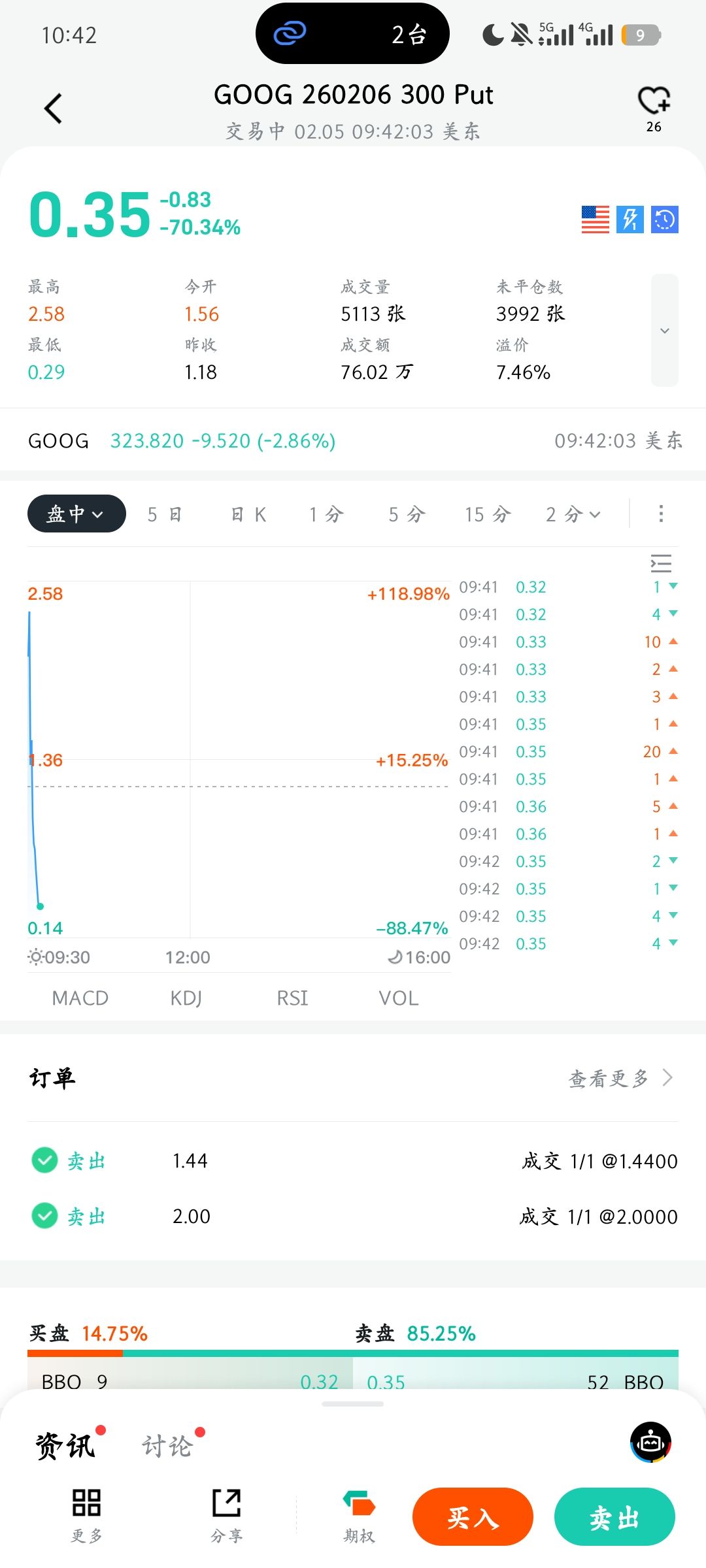The width and height of the screenshot is (706, 1568).
Task: Open the 2分 interval dropdown
Action: [x=573, y=515]
